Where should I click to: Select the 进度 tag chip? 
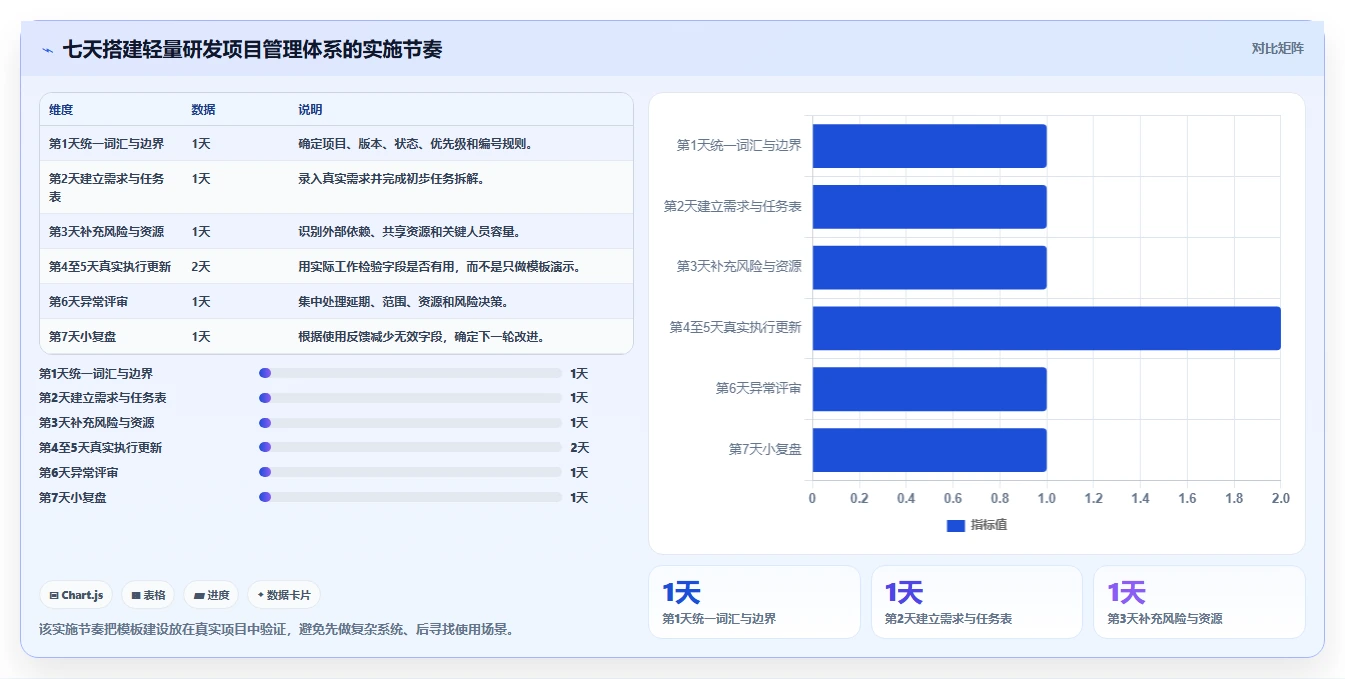click(210, 595)
